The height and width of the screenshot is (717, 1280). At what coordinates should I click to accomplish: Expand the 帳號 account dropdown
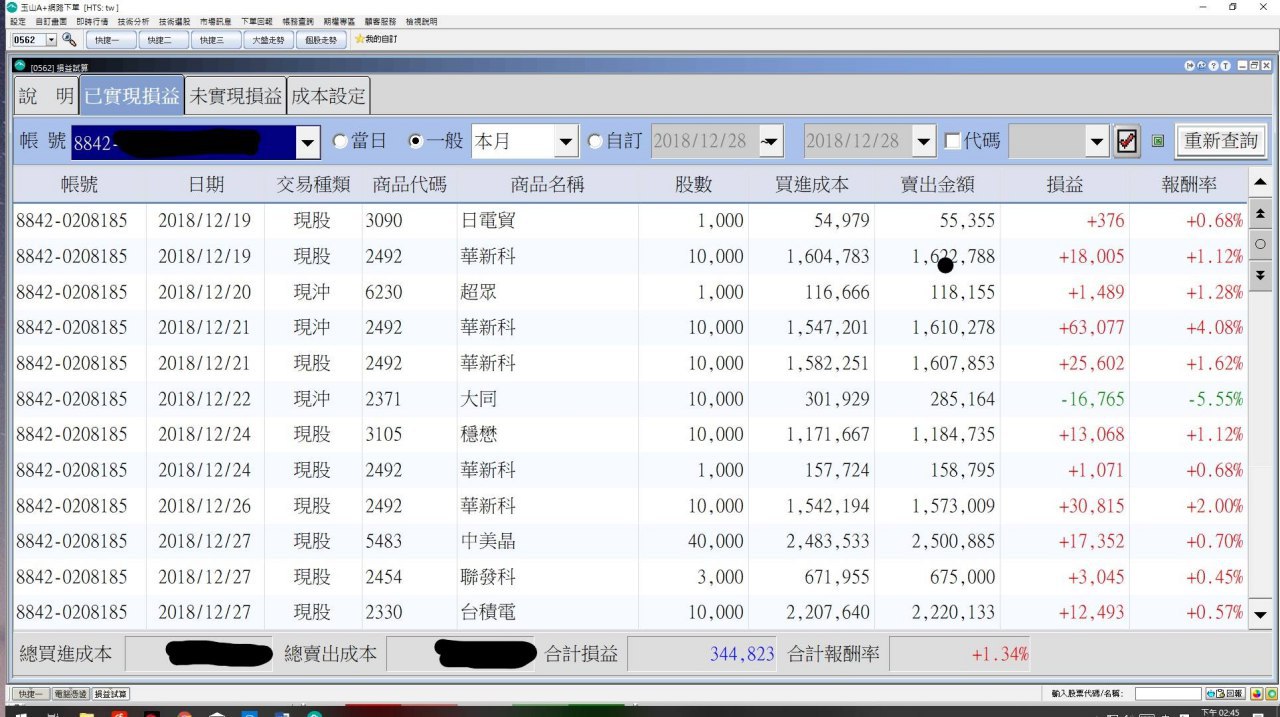[308, 142]
